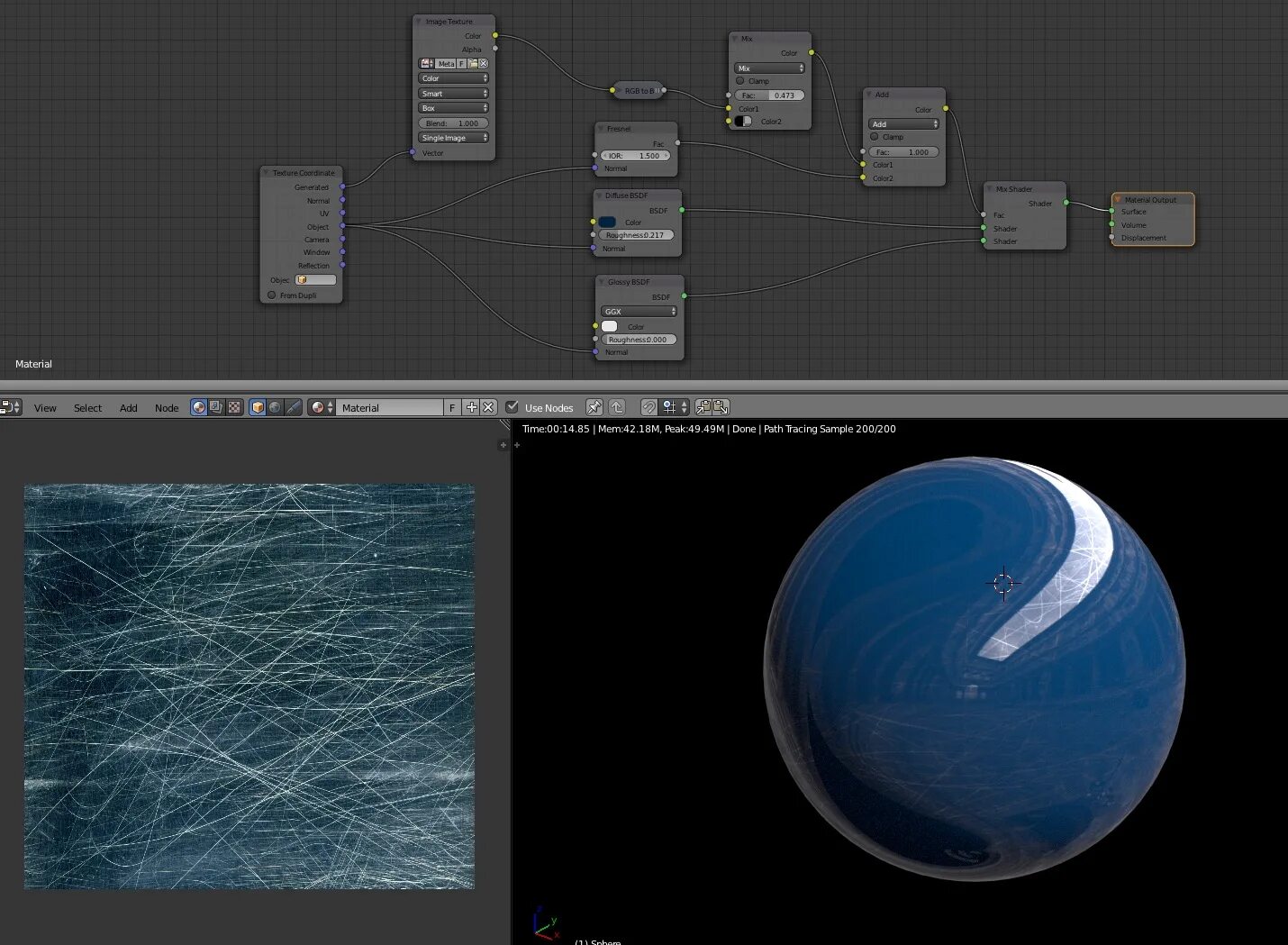Adjust the Diffuse Roughness 0.217 slider
This screenshot has width=1288, height=945.
tap(635, 235)
